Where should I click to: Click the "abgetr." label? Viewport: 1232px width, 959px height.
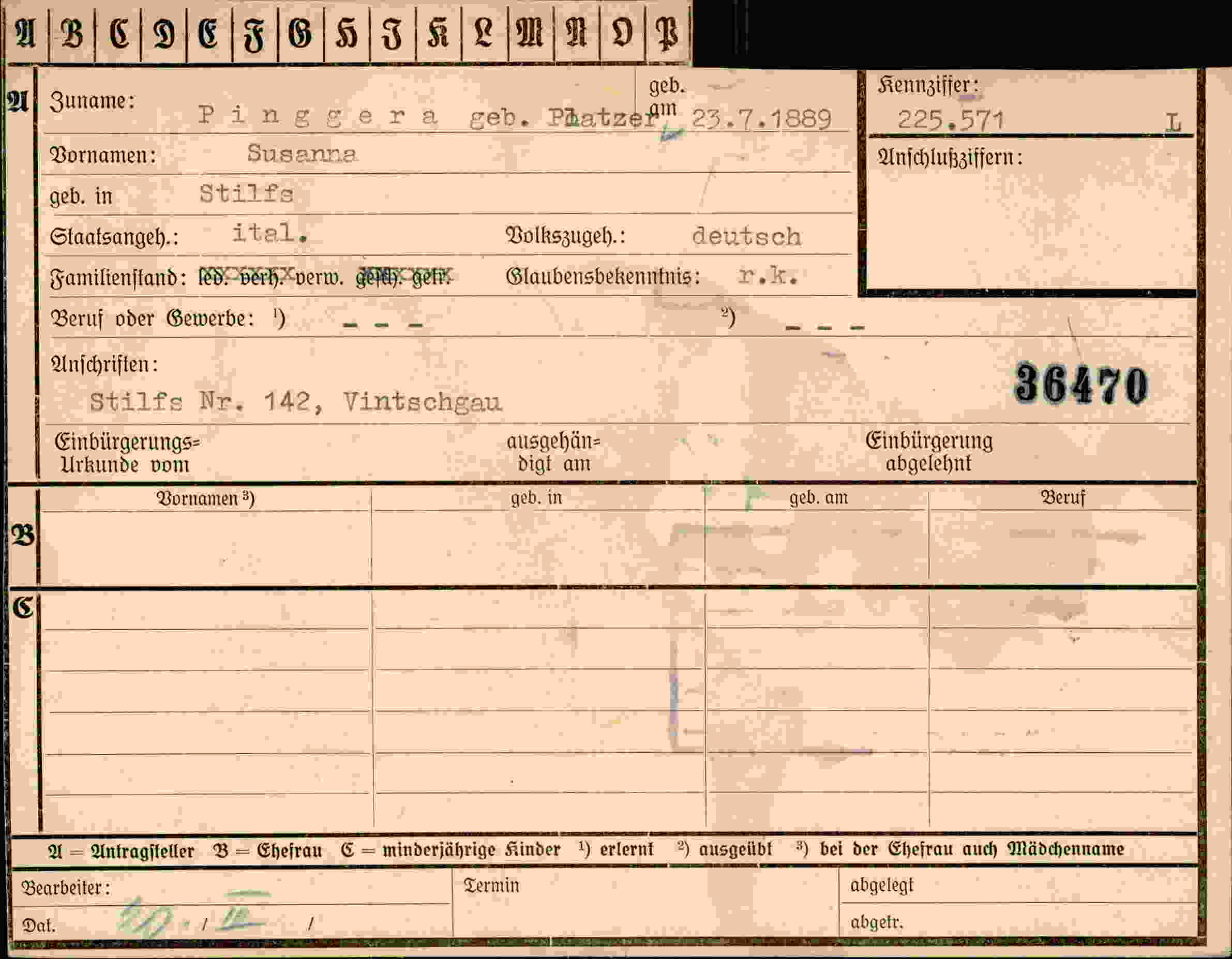point(877,923)
